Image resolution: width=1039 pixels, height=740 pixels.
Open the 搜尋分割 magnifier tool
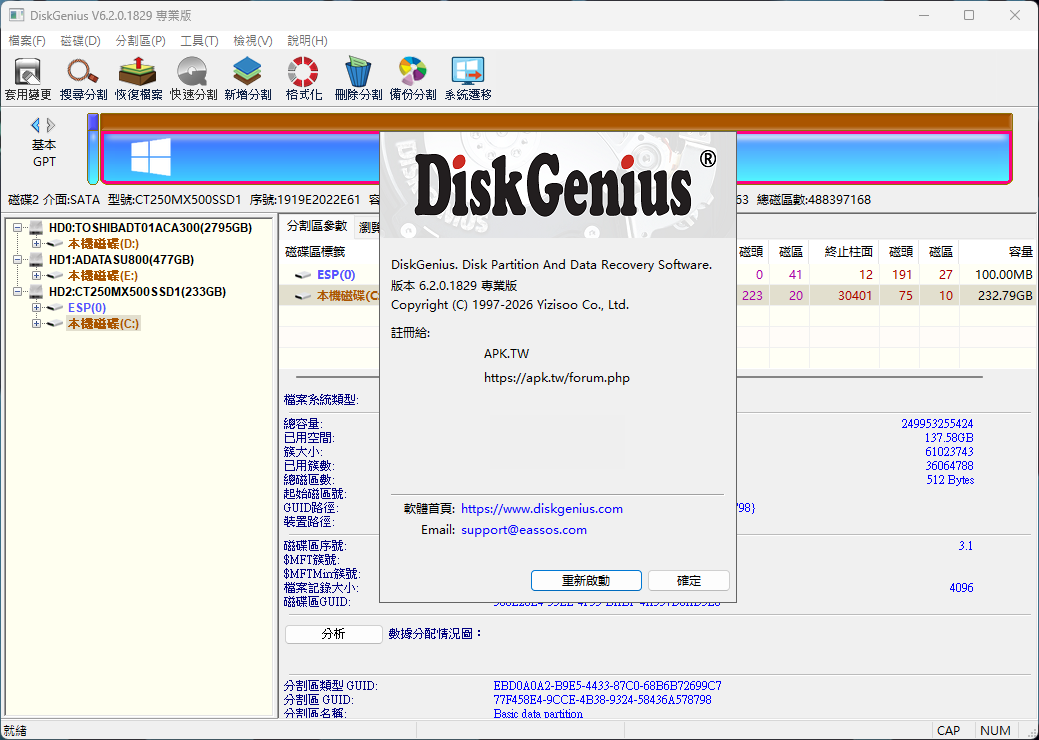83,78
